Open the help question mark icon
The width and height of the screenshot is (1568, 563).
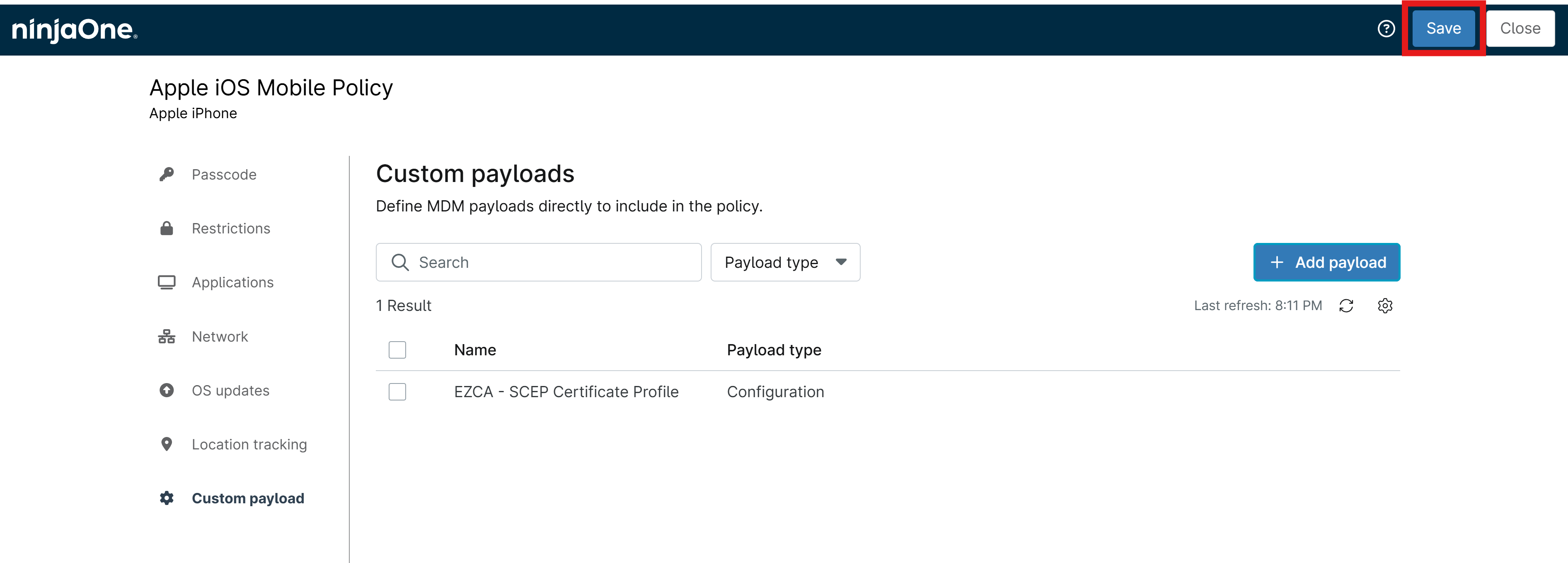coord(1386,29)
